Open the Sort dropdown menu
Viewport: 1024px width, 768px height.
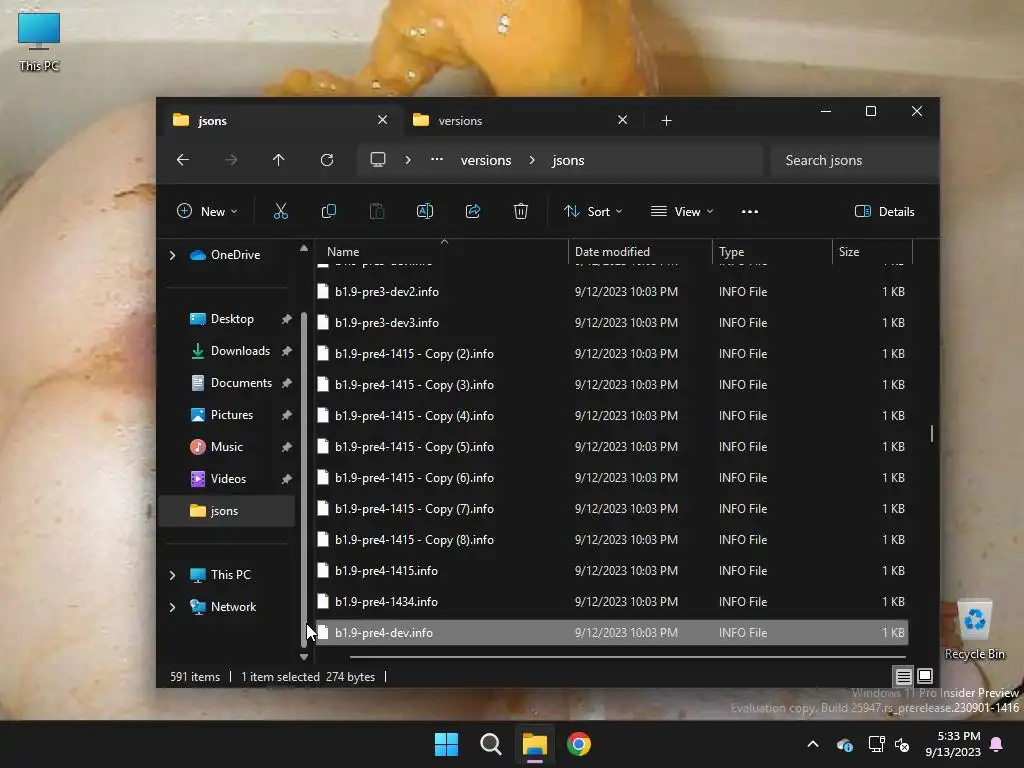coord(593,212)
